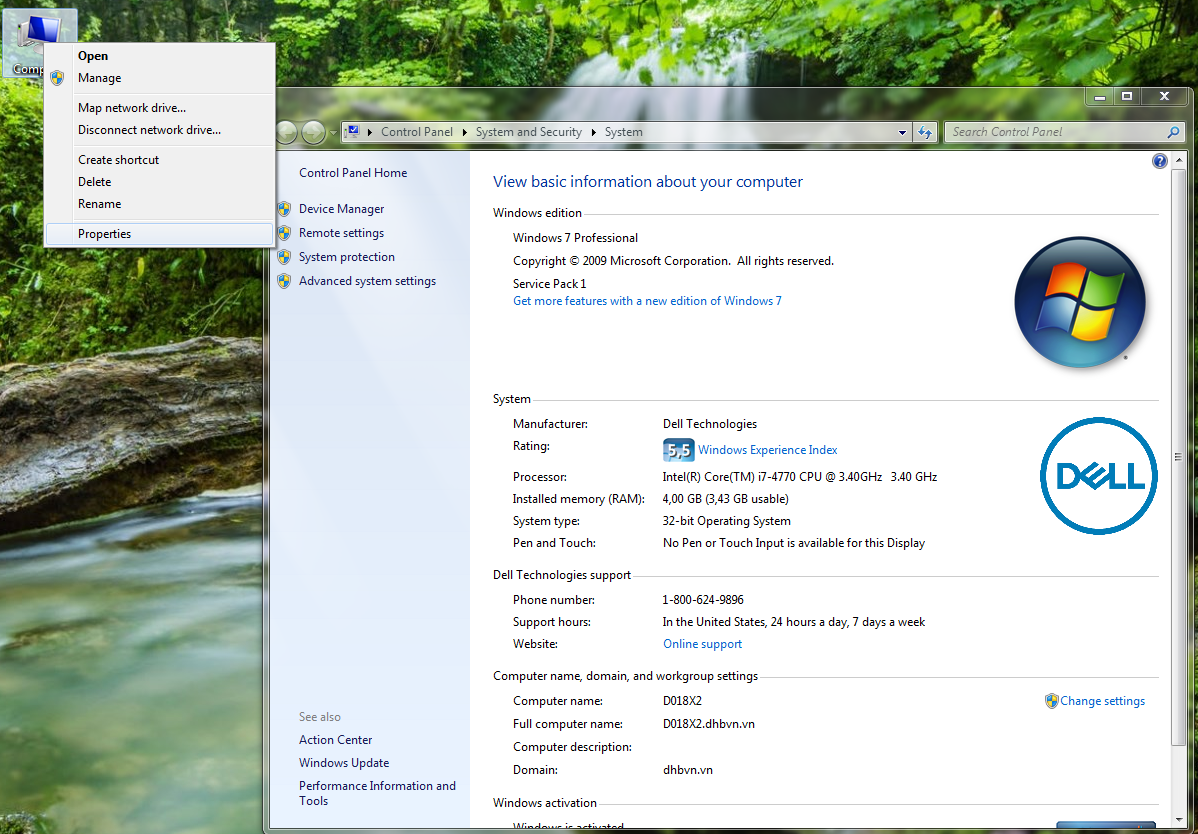Click the 32-bit Operating System value
This screenshot has width=1198, height=834.
coord(727,522)
